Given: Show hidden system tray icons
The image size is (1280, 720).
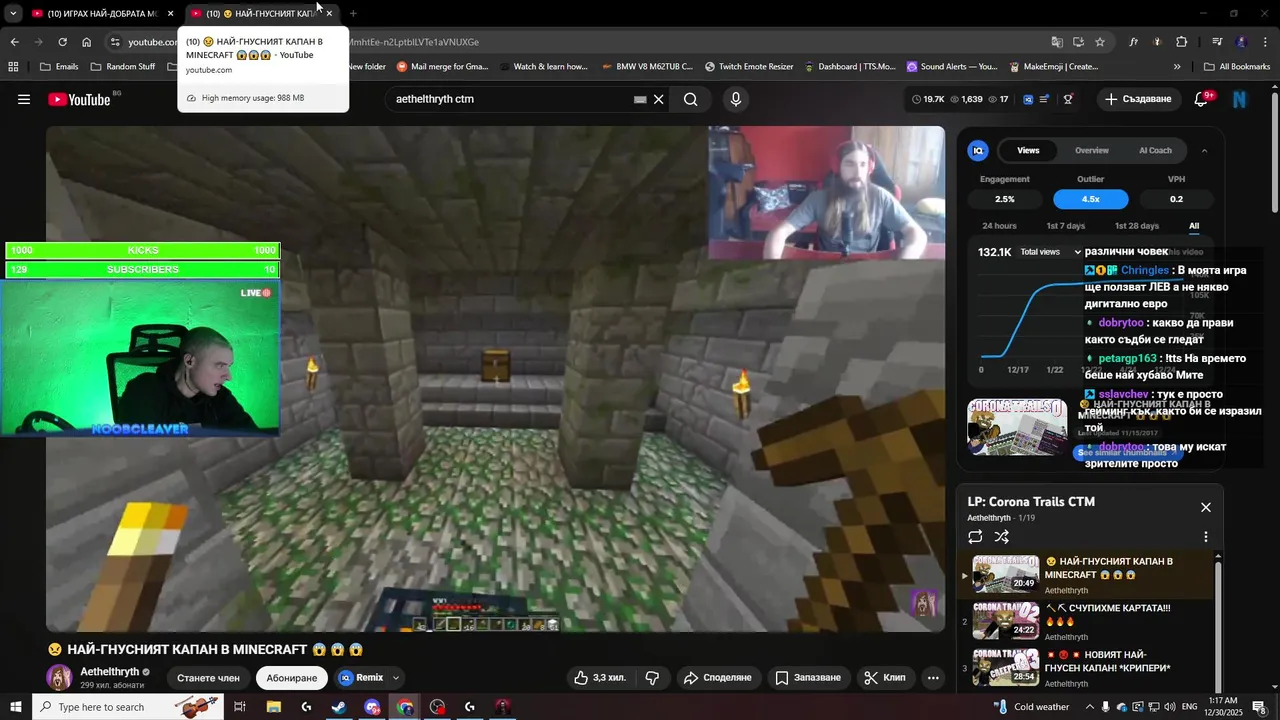Looking at the screenshot, I should pos(1090,707).
